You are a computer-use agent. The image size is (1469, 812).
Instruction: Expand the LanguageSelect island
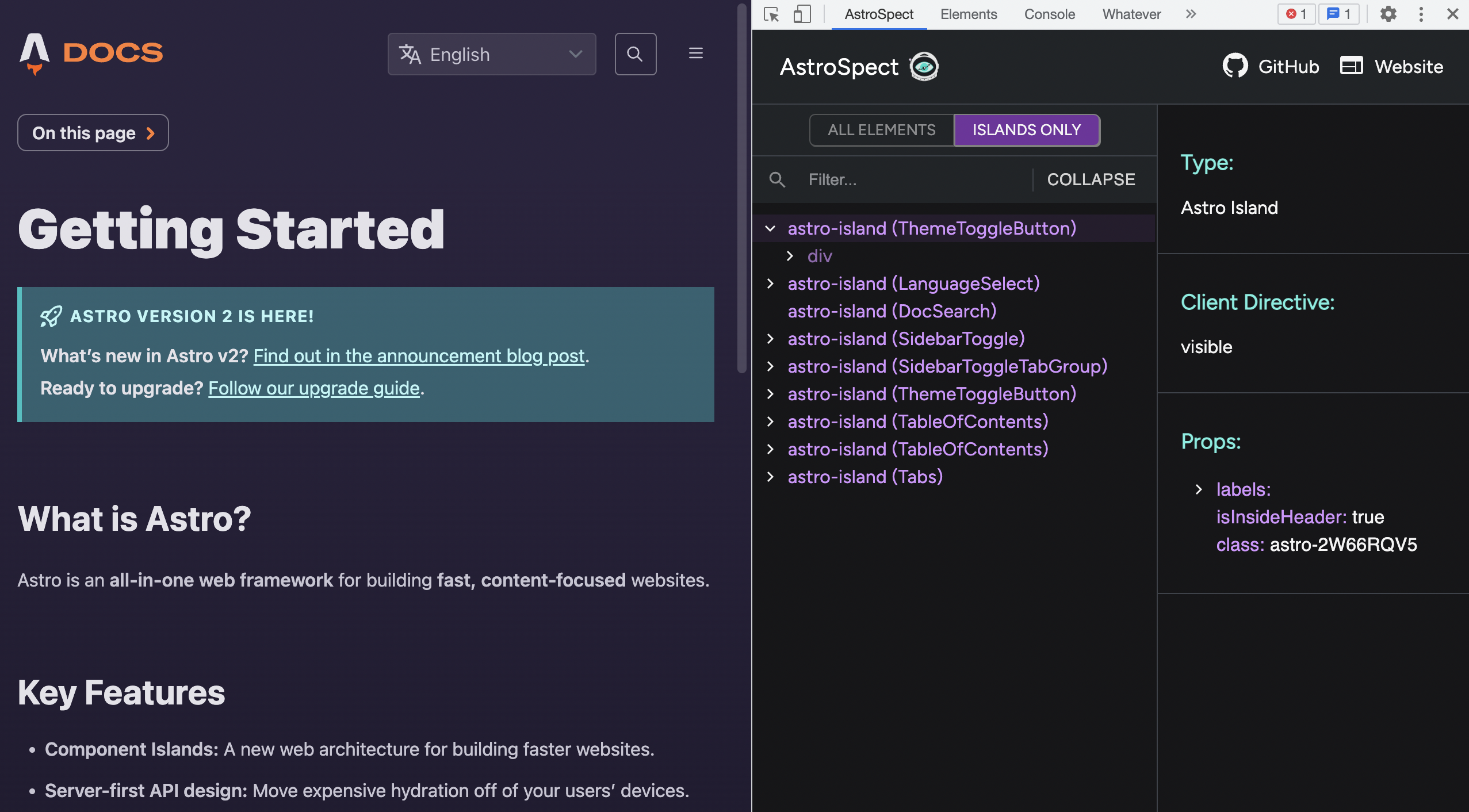coord(770,284)
